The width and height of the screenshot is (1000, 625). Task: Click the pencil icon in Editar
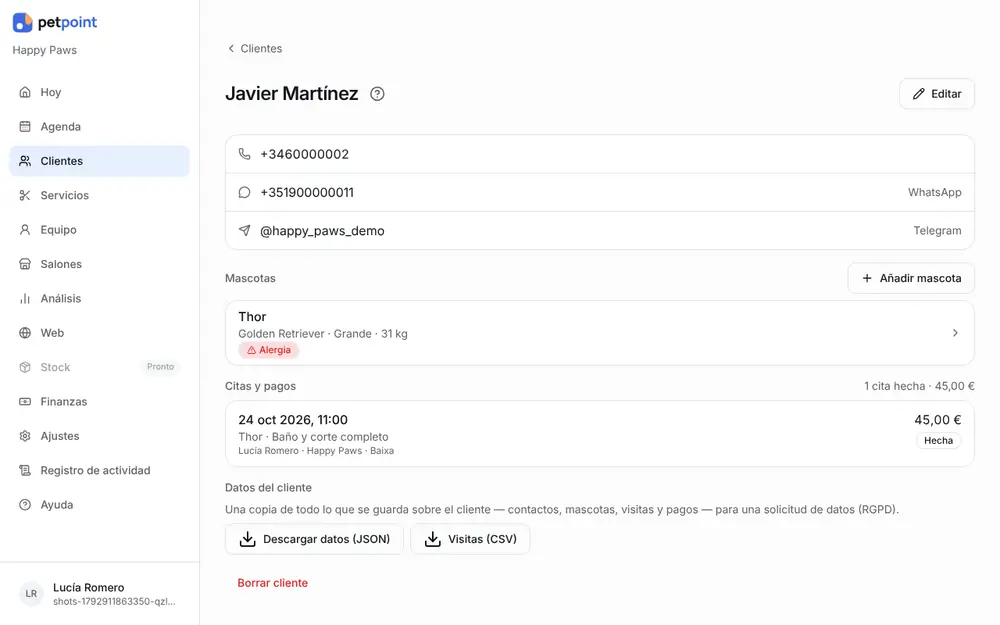(x=918, y=94)
